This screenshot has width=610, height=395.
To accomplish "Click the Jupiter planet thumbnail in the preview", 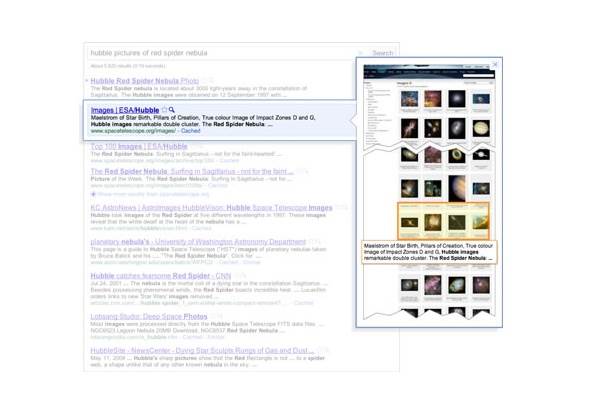I will tap(457, 188).
